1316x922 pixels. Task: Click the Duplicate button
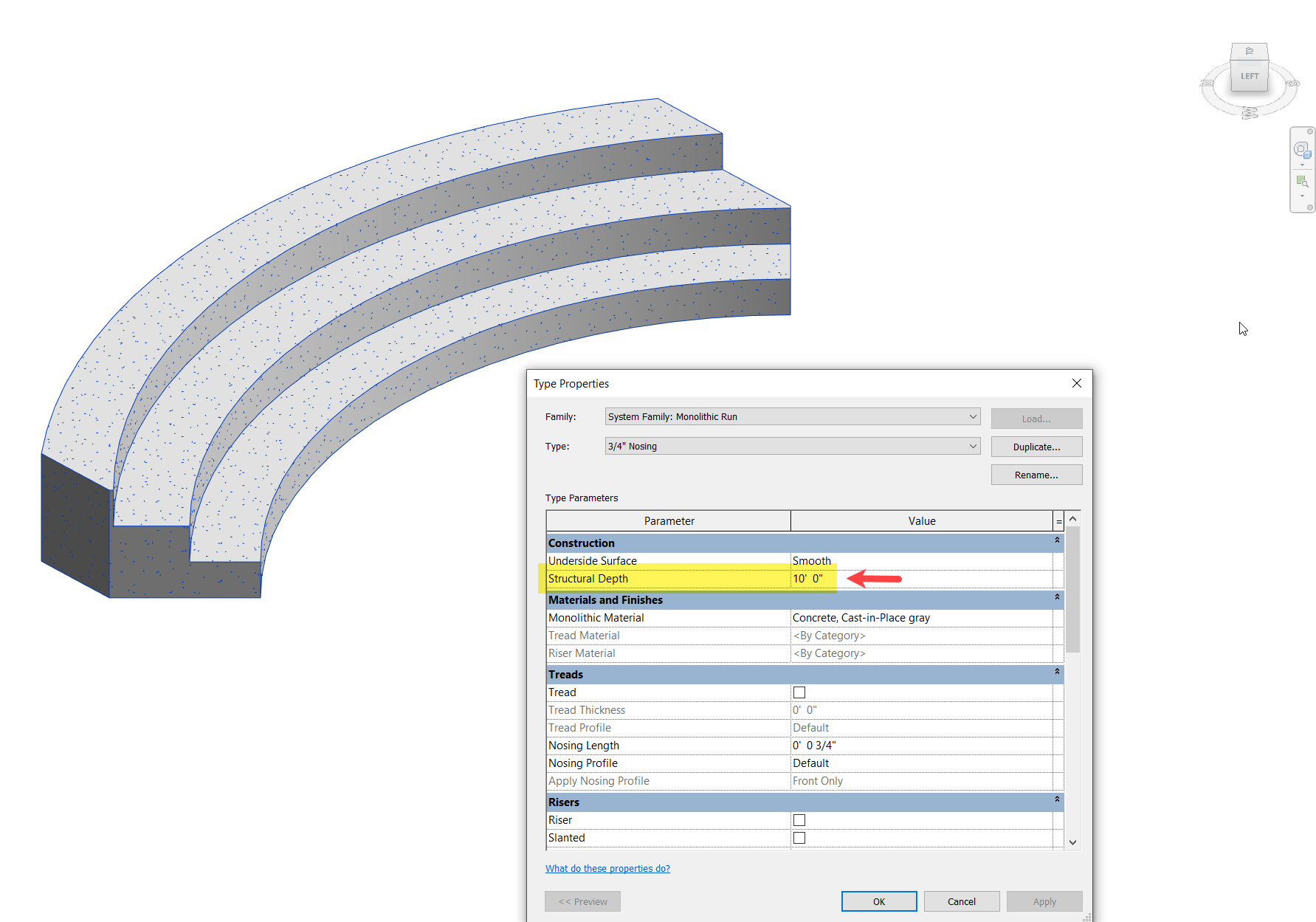(x=1036, y=446)
